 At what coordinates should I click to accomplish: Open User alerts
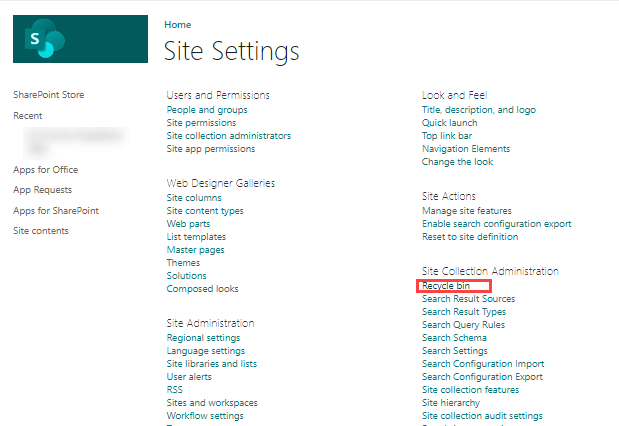click(x=189, y=377)
